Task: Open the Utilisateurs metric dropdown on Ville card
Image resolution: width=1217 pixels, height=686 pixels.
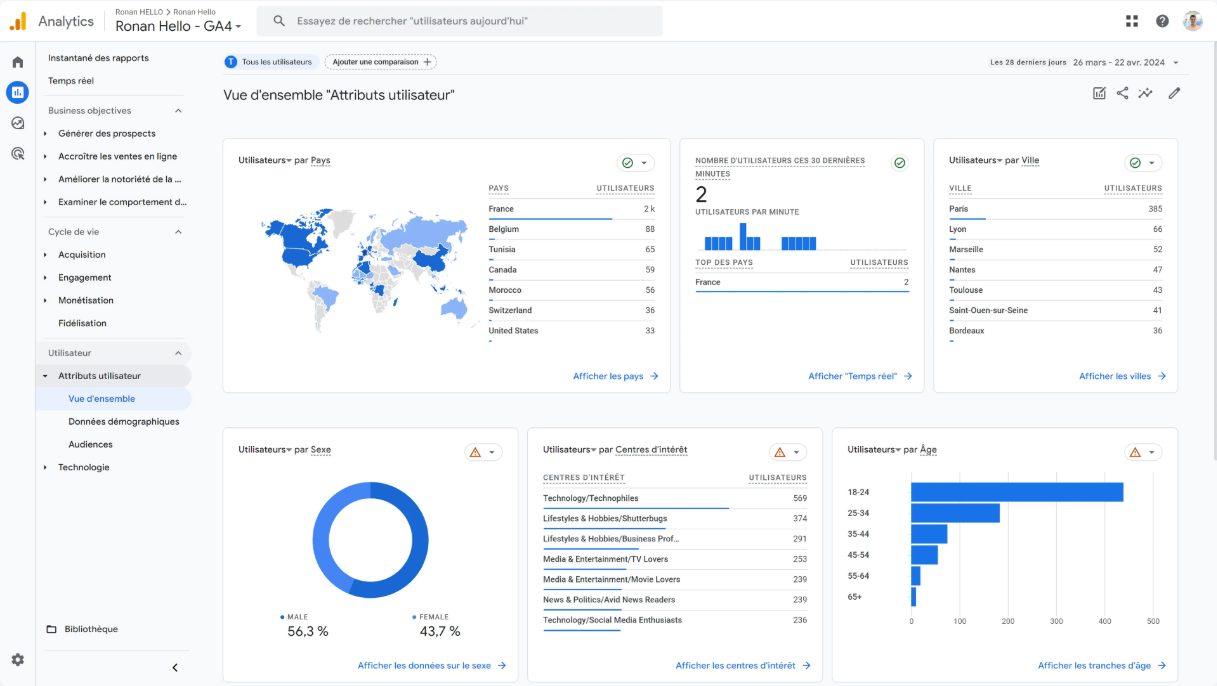Action: coord(976,160)
